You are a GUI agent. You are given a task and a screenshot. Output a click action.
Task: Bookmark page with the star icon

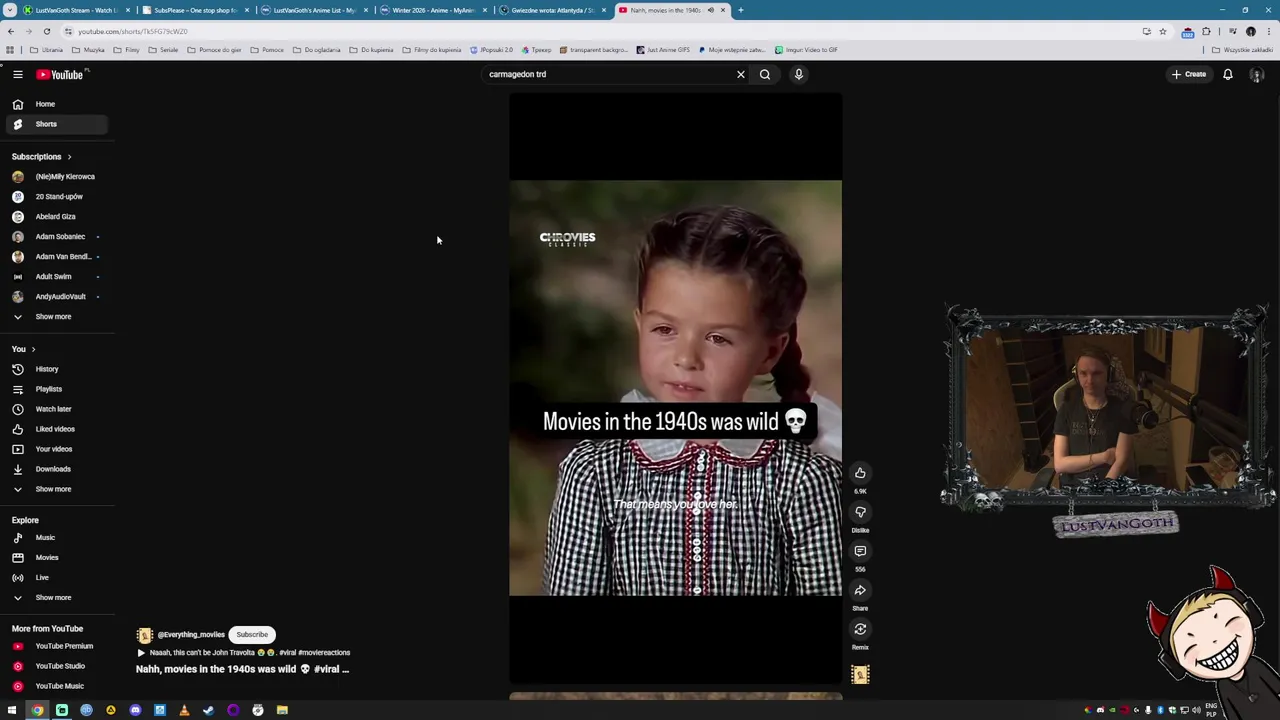tap(1162, 31)
